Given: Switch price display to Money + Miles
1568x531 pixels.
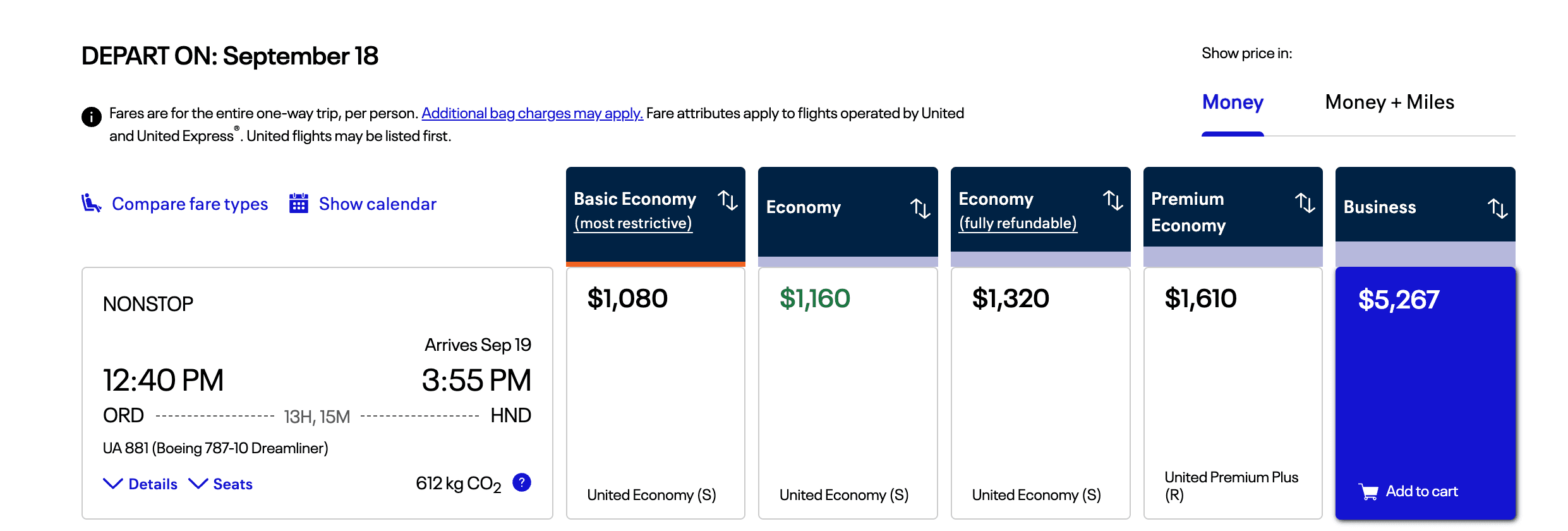Looking at the screenshot, I should click(x=1389, y=102).
